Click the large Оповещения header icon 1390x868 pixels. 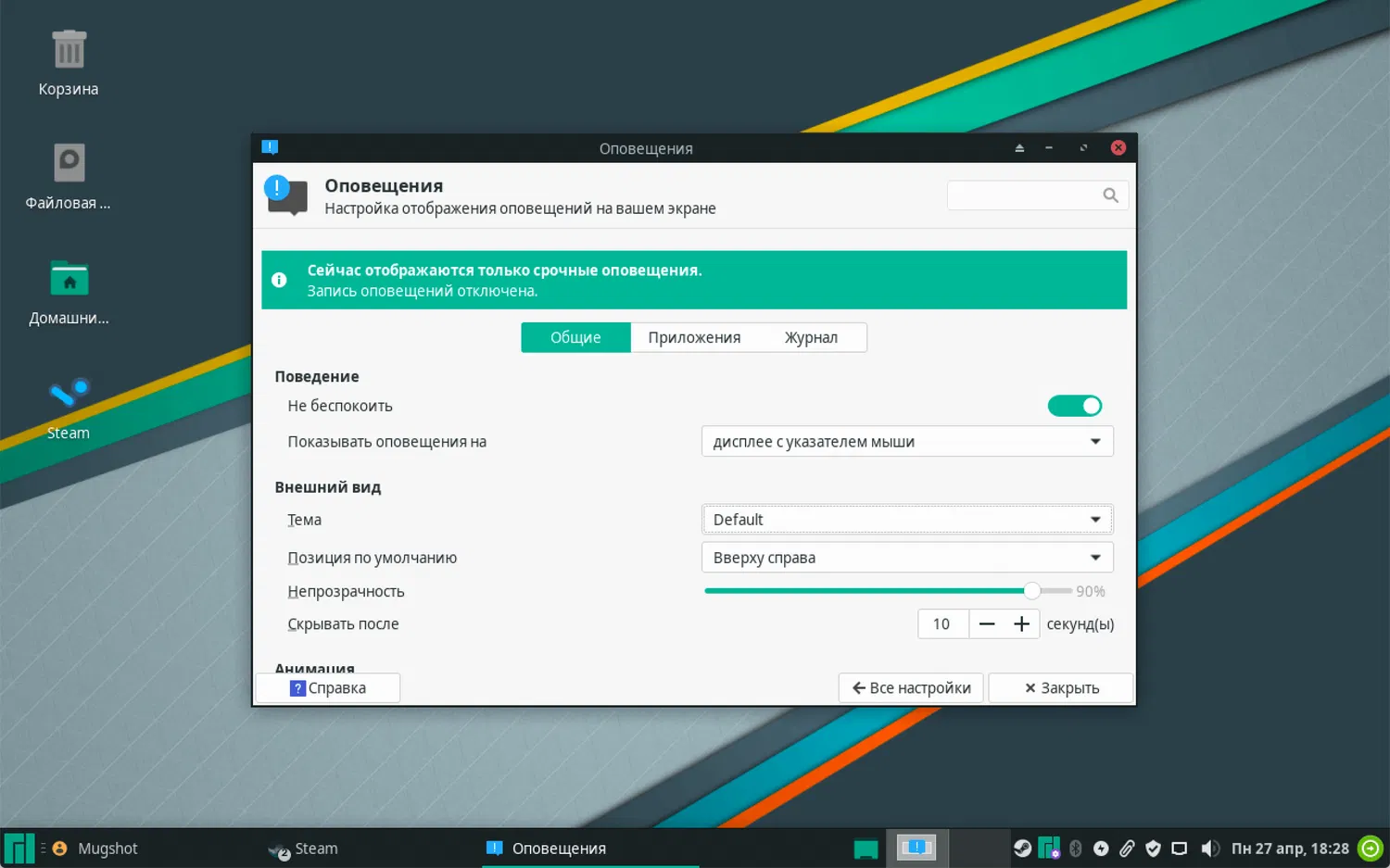click(x=286, y=195)
